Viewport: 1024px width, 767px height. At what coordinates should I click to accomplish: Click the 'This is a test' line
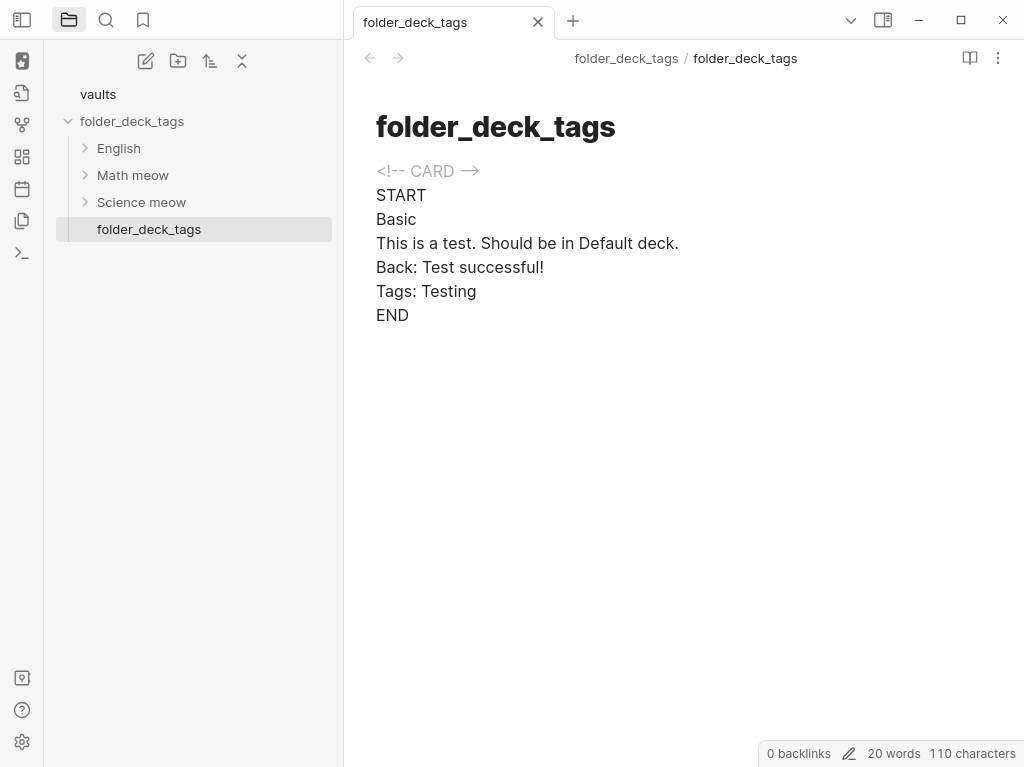coord(528,243)
